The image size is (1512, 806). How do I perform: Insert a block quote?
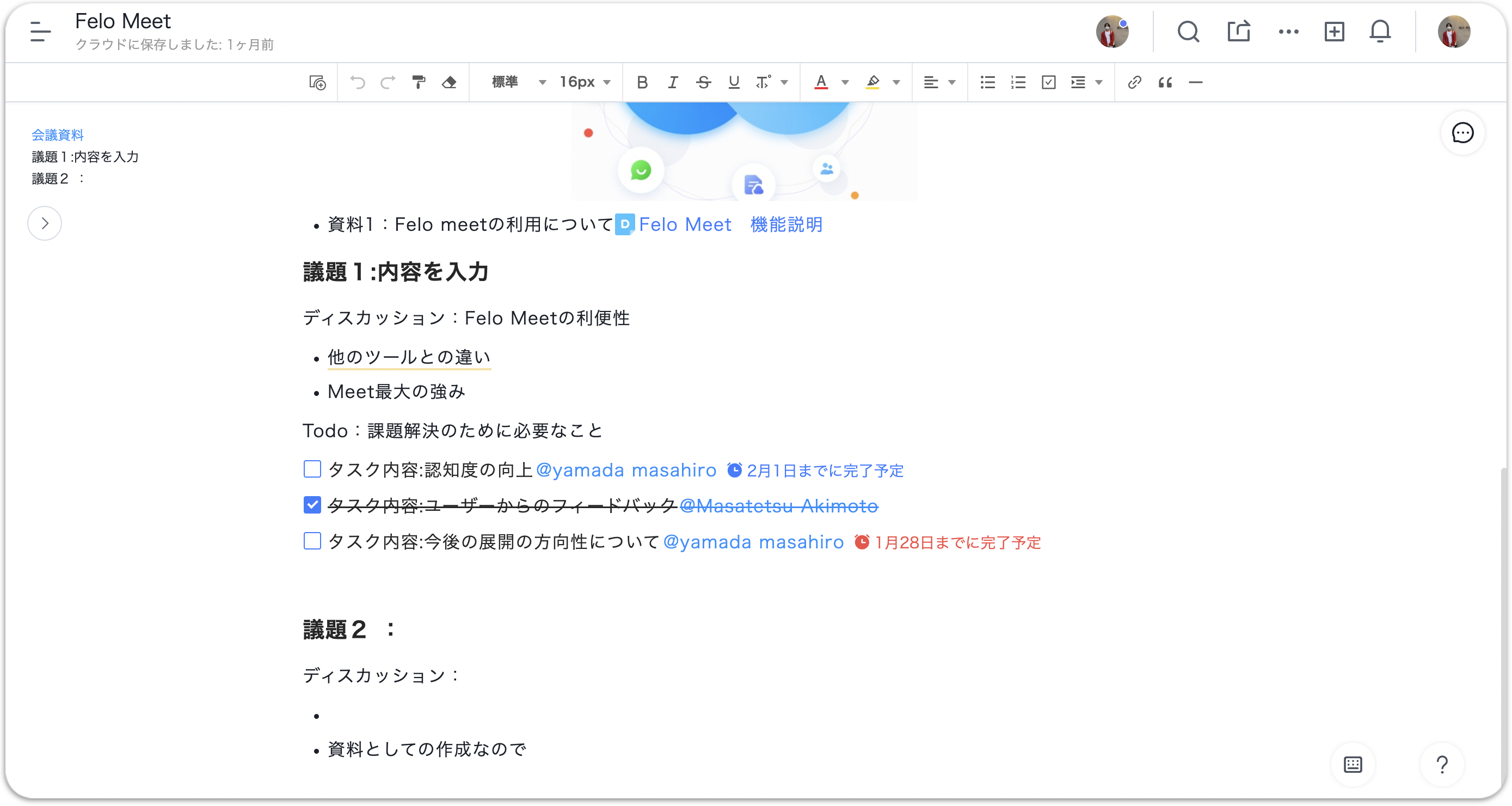point(1165,82)
